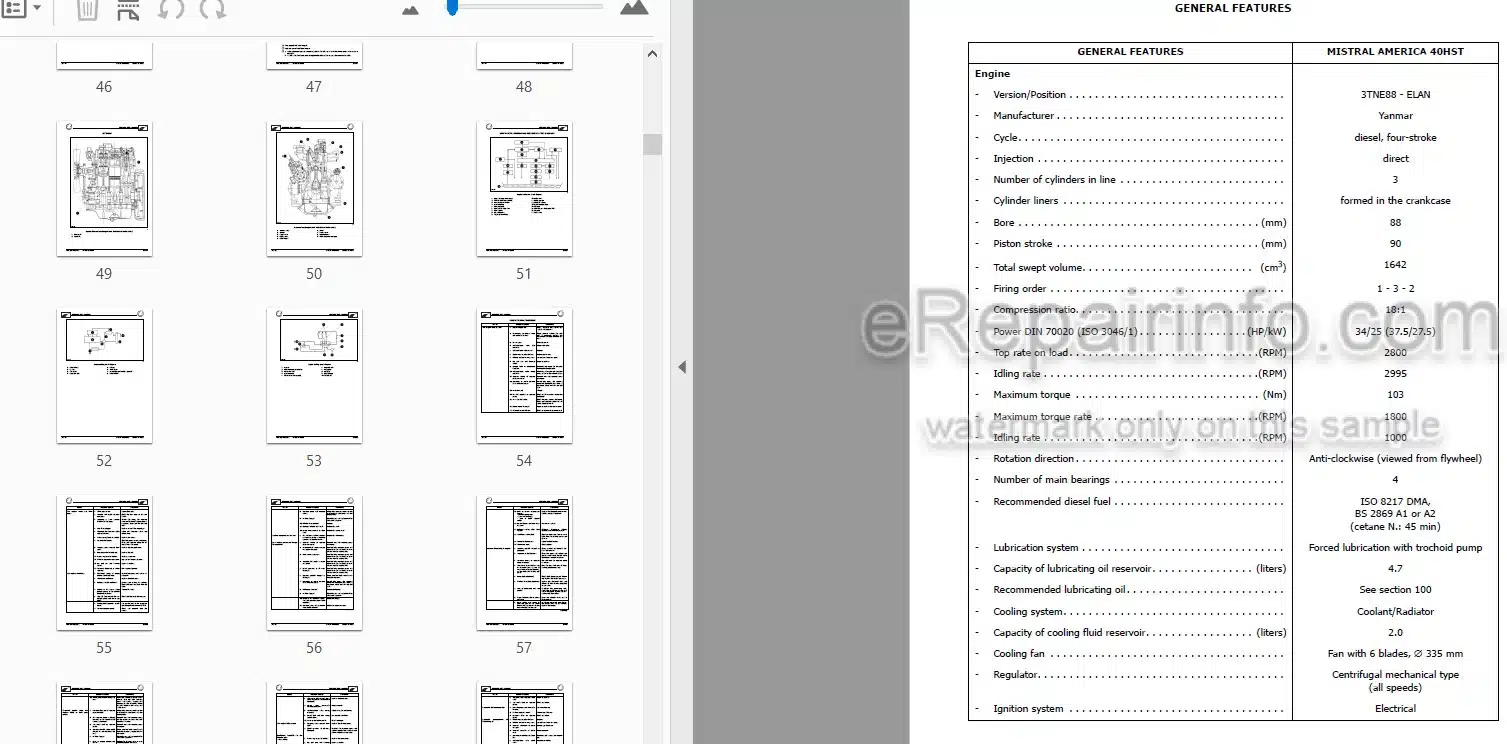Click the 'Piston stroke' row label
Viewport: 1507px width, 744px height.
[x=1024, y=244]
